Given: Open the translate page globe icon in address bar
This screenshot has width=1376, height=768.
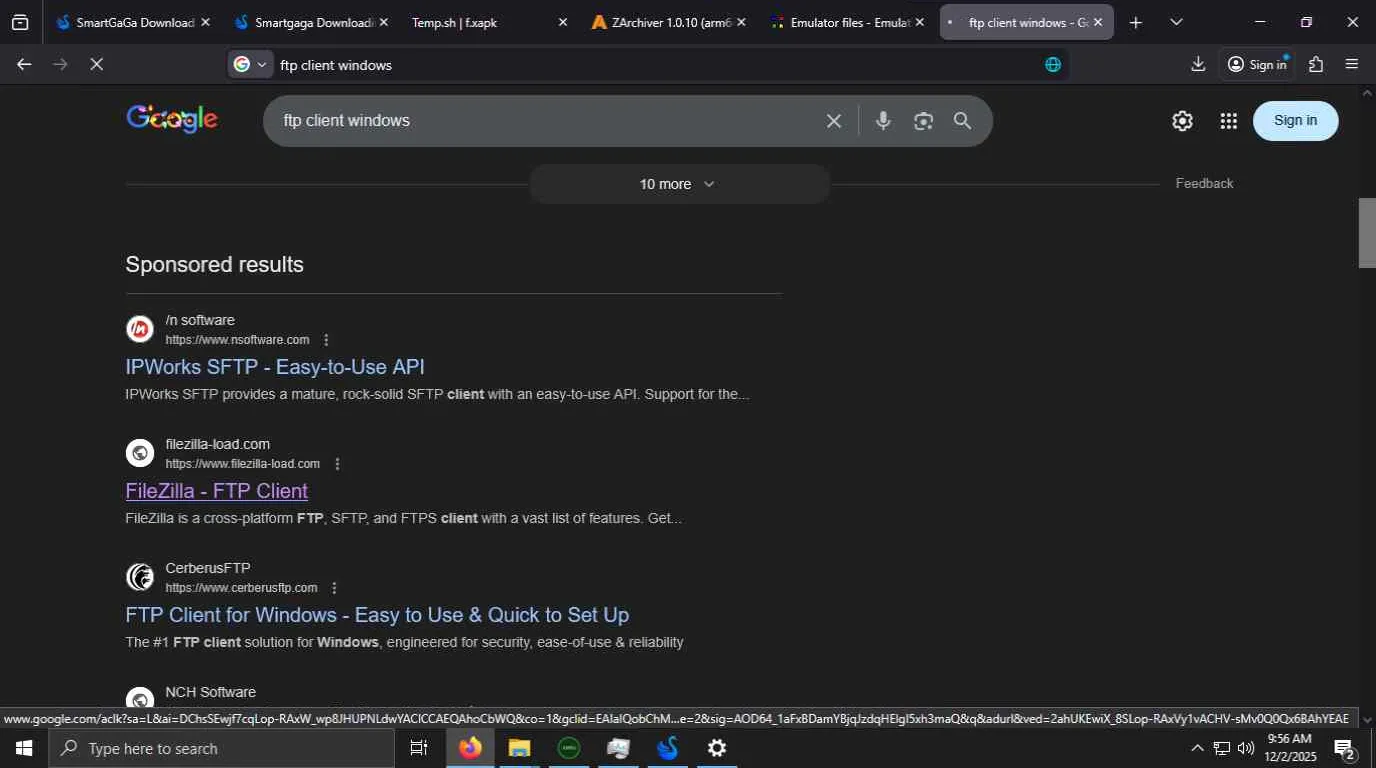Looking at the screenshot, I should [1052, 65].
